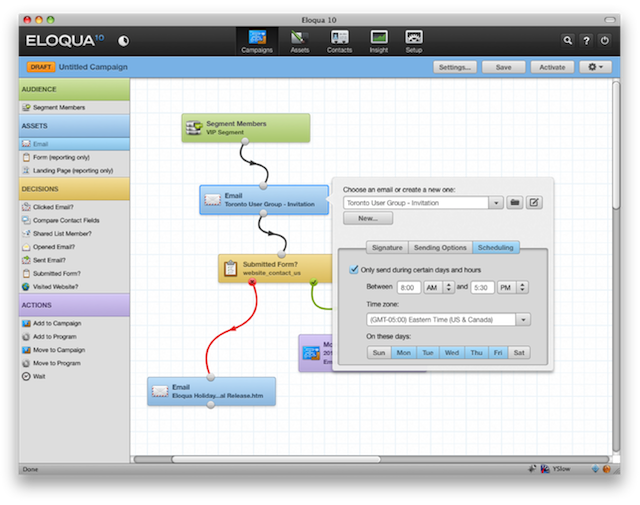This screenshot has width=640, height=505.
Task: Browse emails with the folder icon
Action: click(515, 202)
